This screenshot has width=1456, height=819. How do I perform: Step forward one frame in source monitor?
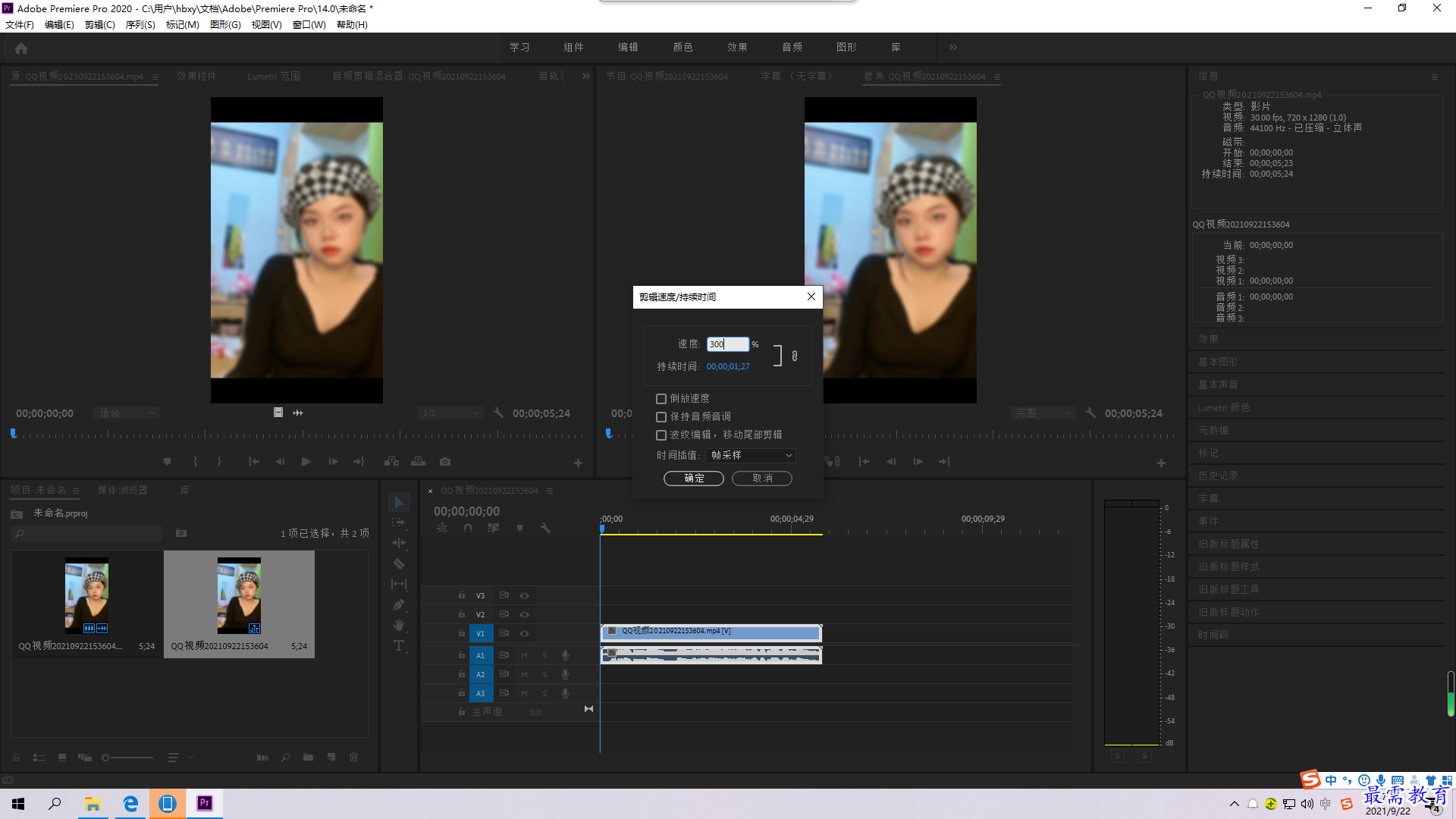333,461
